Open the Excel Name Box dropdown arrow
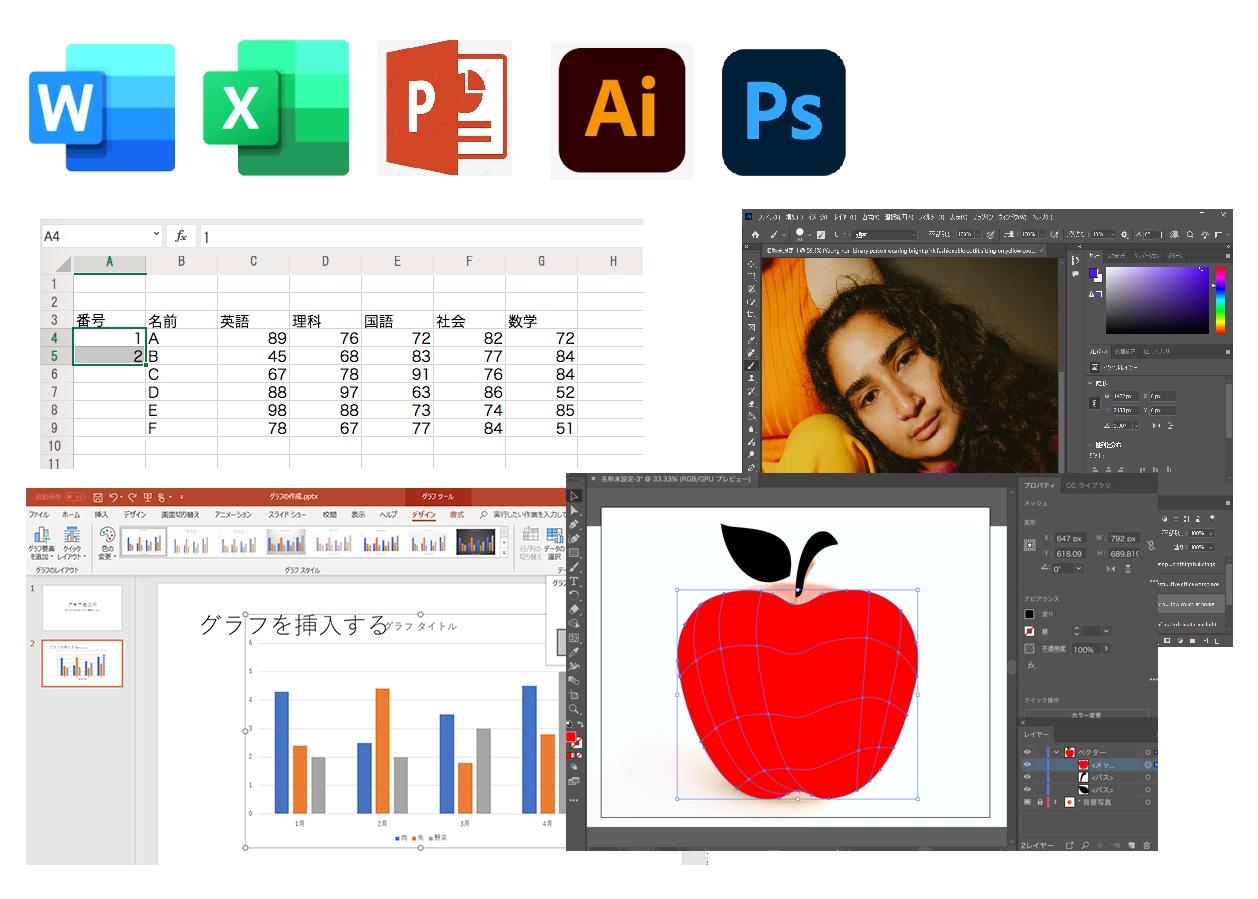1258x899 pixels. pyautogui.click(x=155, y=235)
